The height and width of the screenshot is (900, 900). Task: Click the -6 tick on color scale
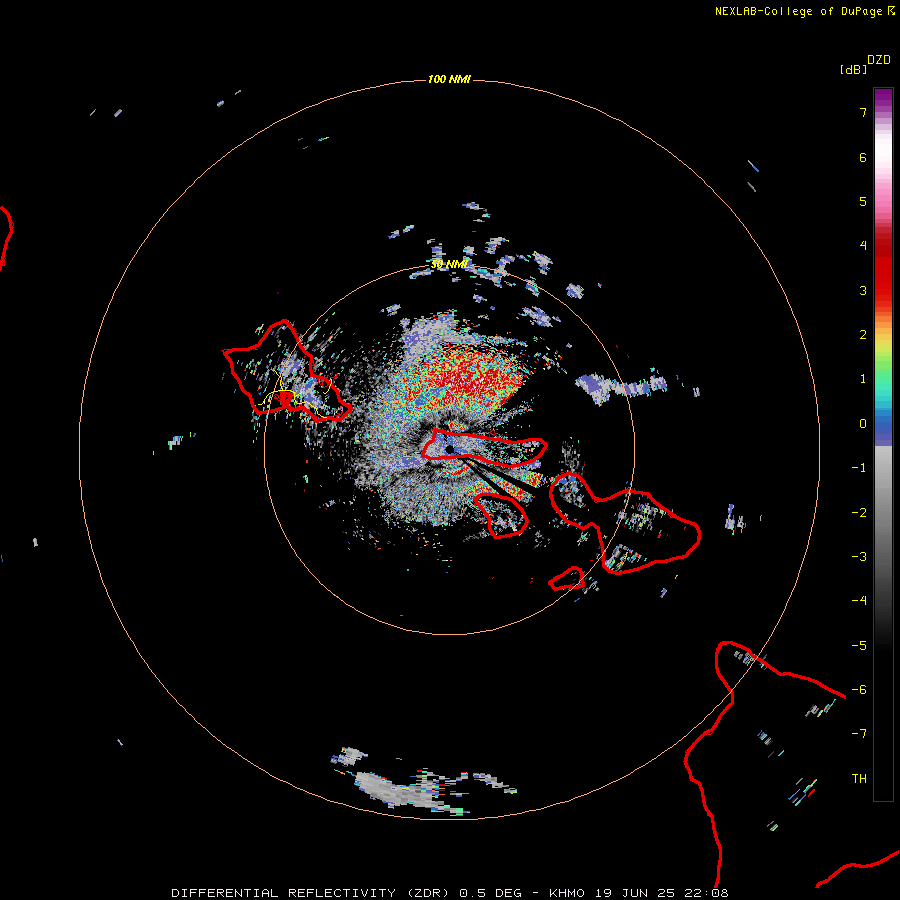[859, 690]
